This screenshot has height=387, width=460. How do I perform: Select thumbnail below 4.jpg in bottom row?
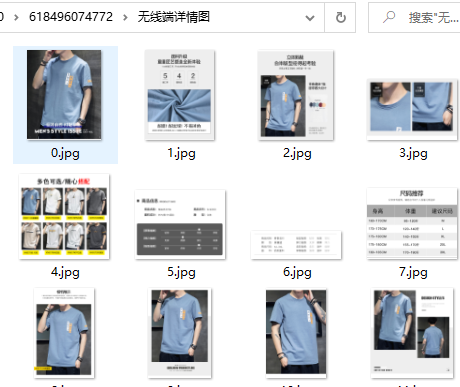[64, 333]
